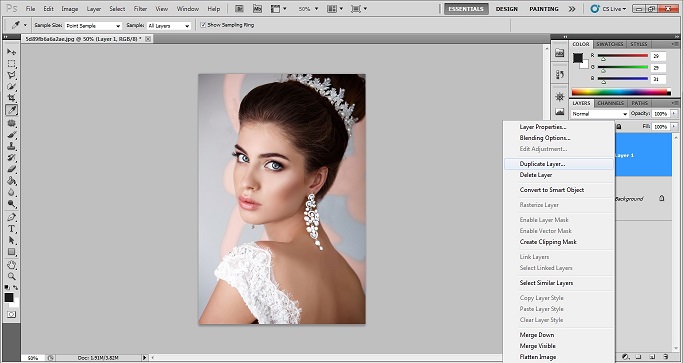Open Sample Size dropdown
Viewport: 683px width, 363px height.
point(93,26)
